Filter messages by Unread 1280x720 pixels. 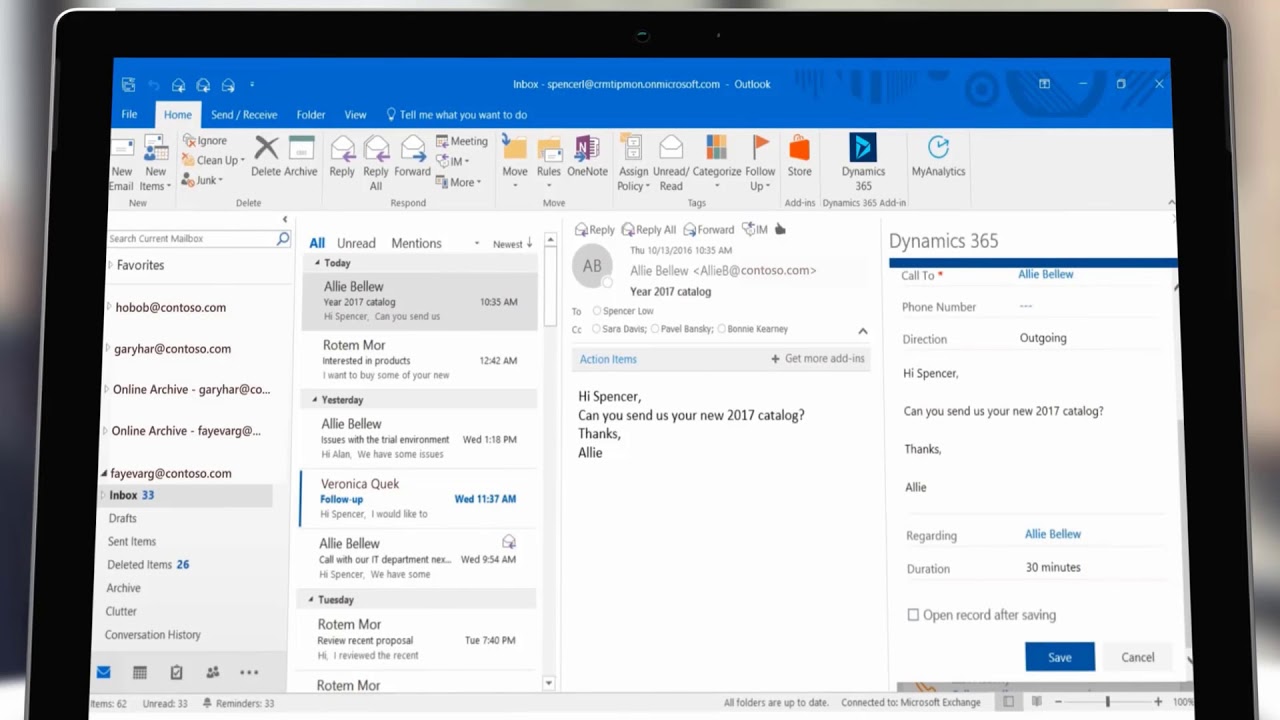(356, 243)
